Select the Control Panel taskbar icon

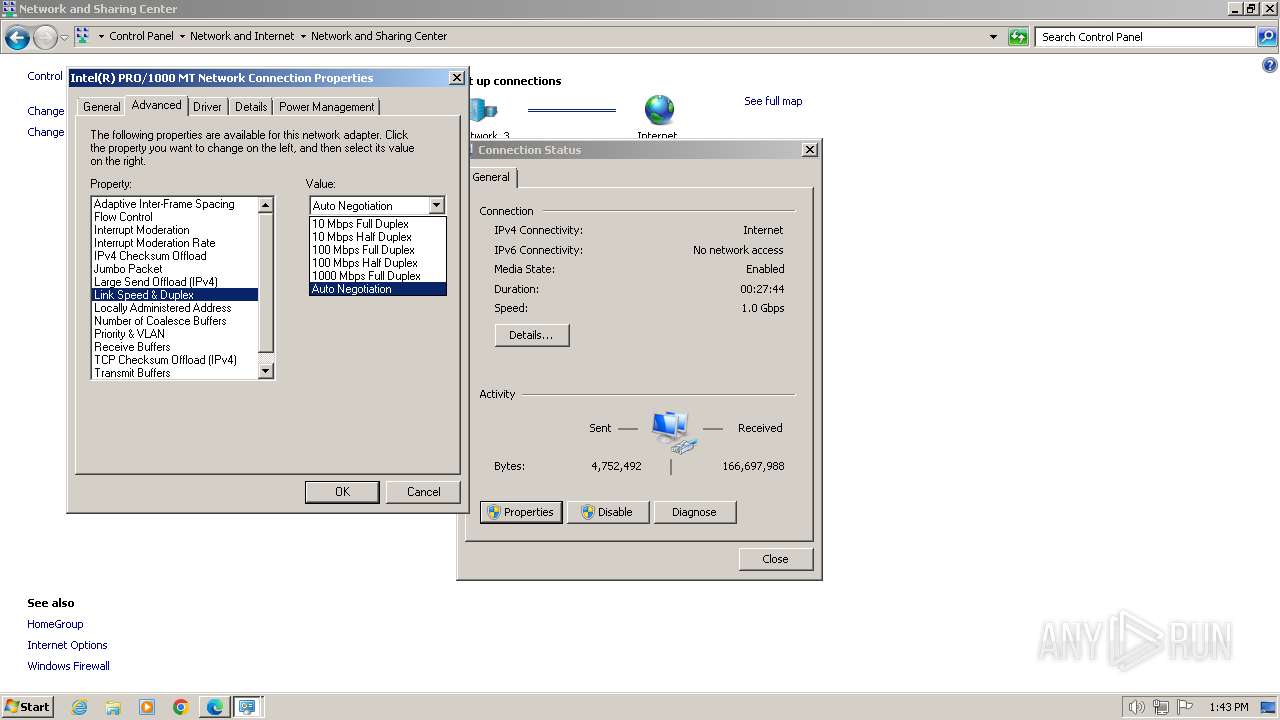tap(247, 707)
